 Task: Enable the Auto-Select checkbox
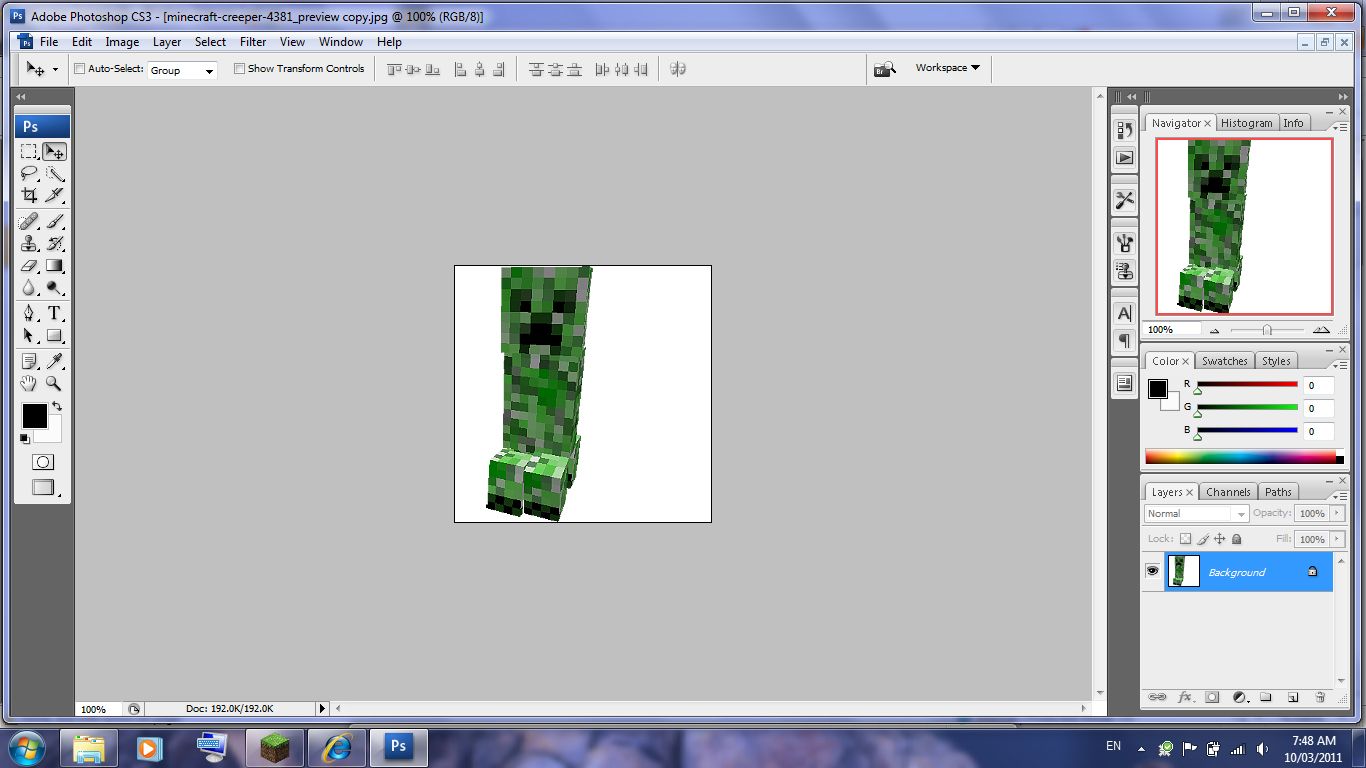click(x=80, y=69)
